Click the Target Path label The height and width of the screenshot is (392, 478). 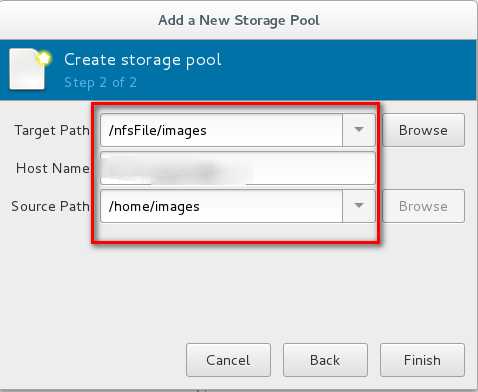coord(52,130)
